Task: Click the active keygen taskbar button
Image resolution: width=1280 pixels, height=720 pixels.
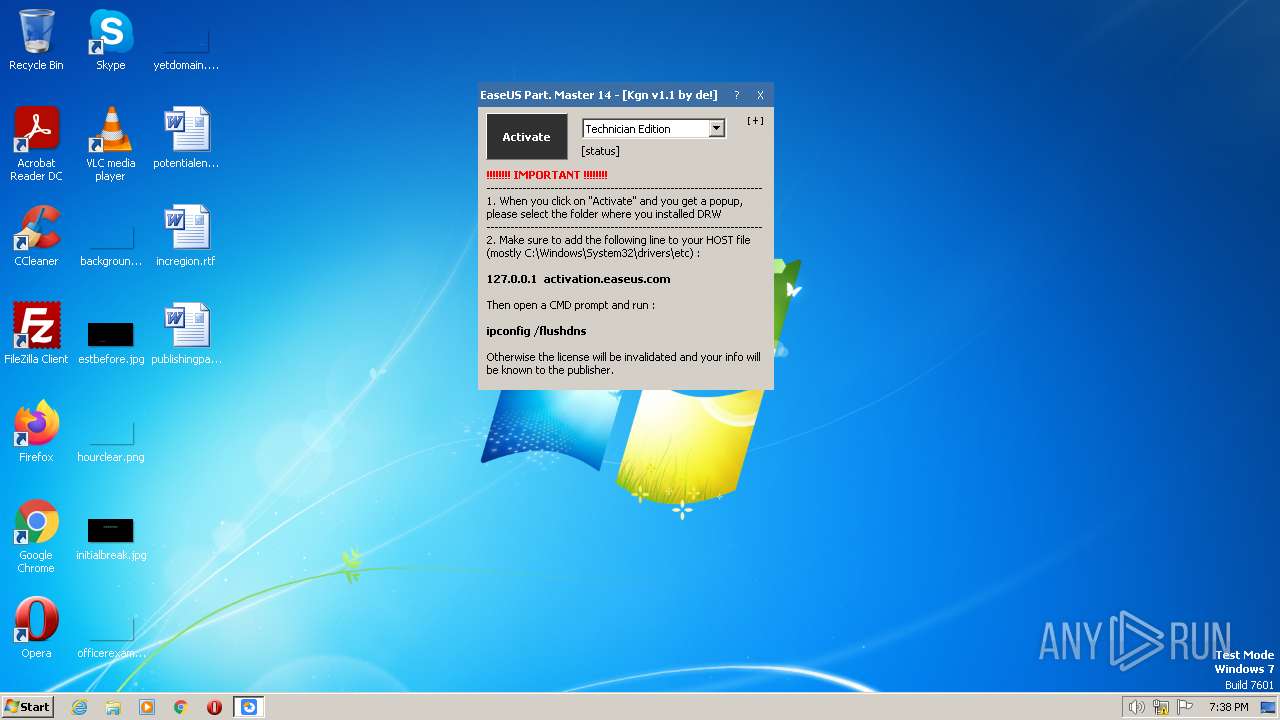Action: [x=249, y=707]
